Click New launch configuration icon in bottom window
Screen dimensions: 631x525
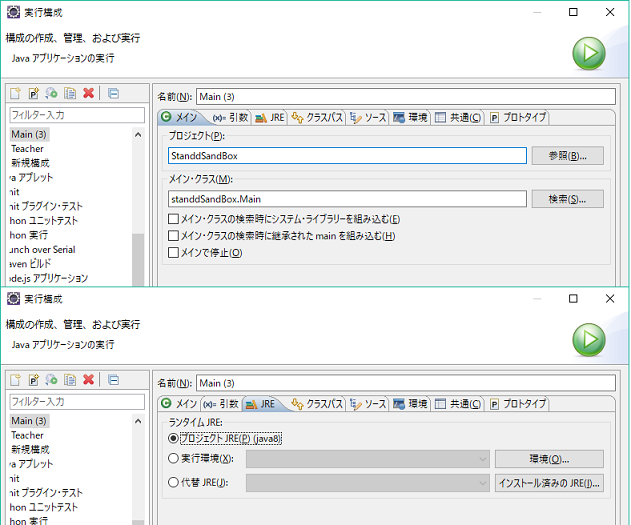pos(15,380)
